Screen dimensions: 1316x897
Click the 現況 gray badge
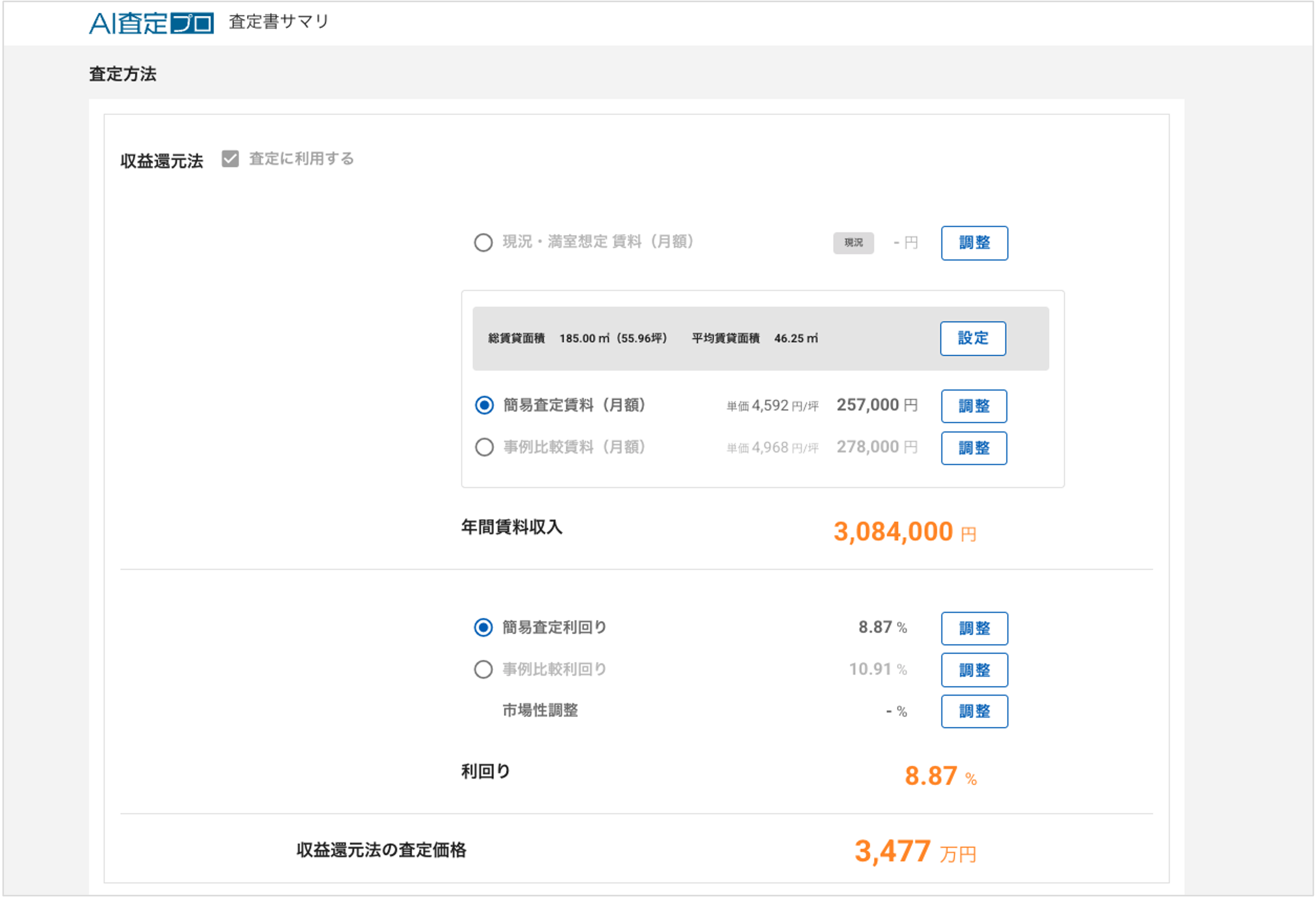[x=853, y=243]
